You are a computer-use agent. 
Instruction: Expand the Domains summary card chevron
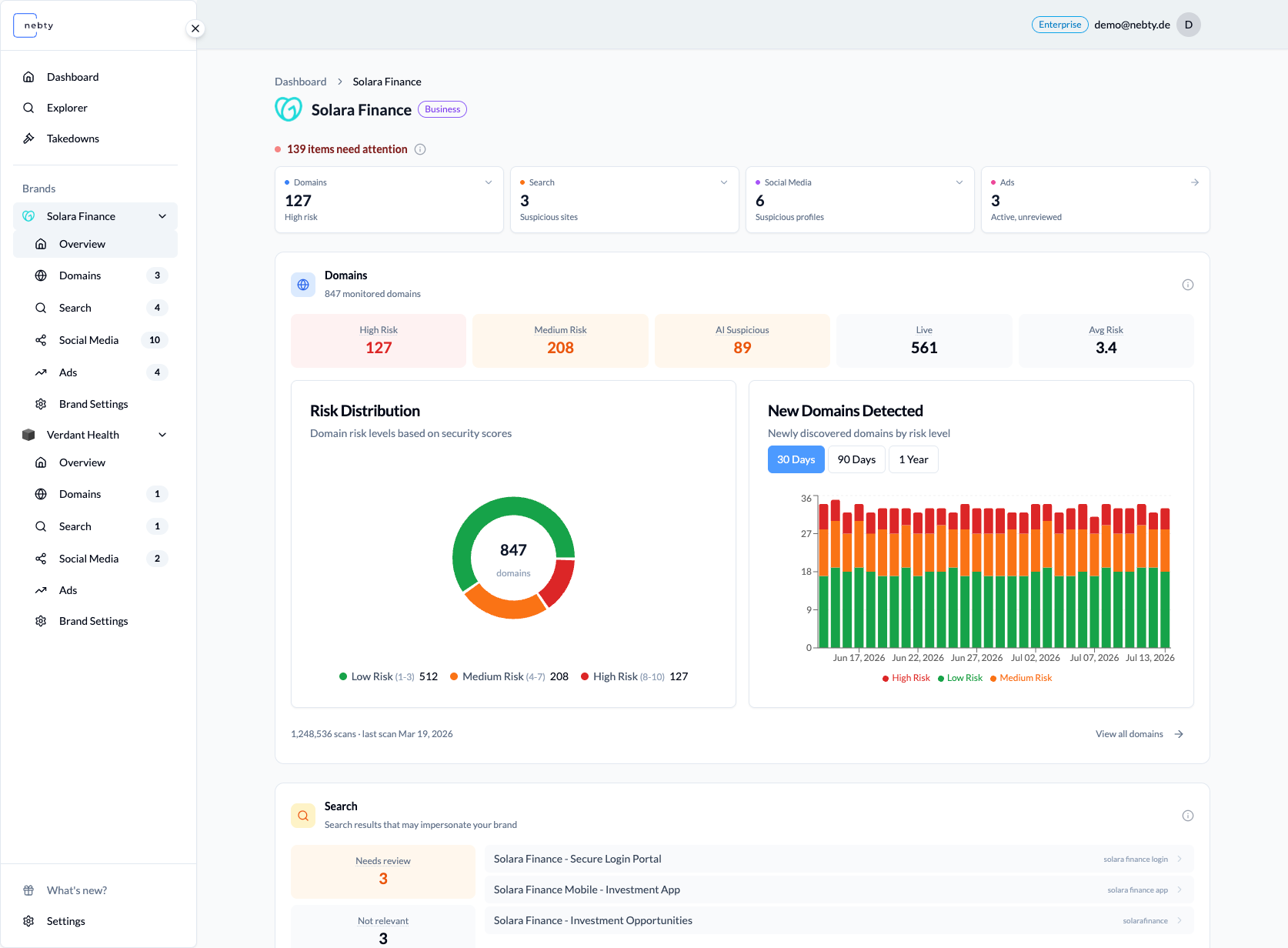489,182
